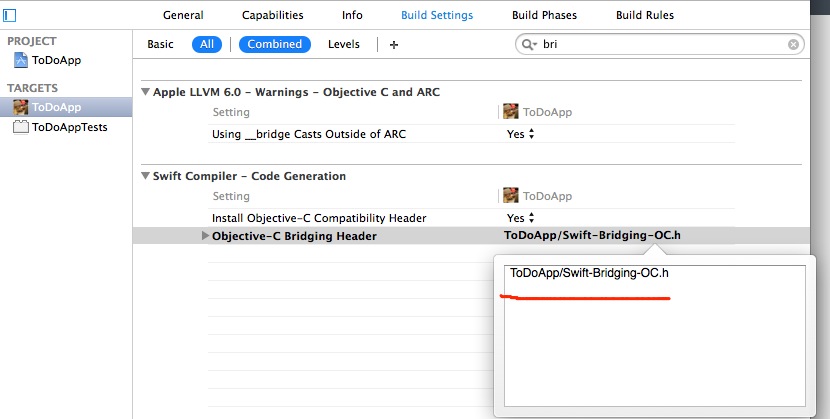830x419 pixels.
Task: Open the search options magnifier menu
Action: pyautogui.click(x=529, y=44)
